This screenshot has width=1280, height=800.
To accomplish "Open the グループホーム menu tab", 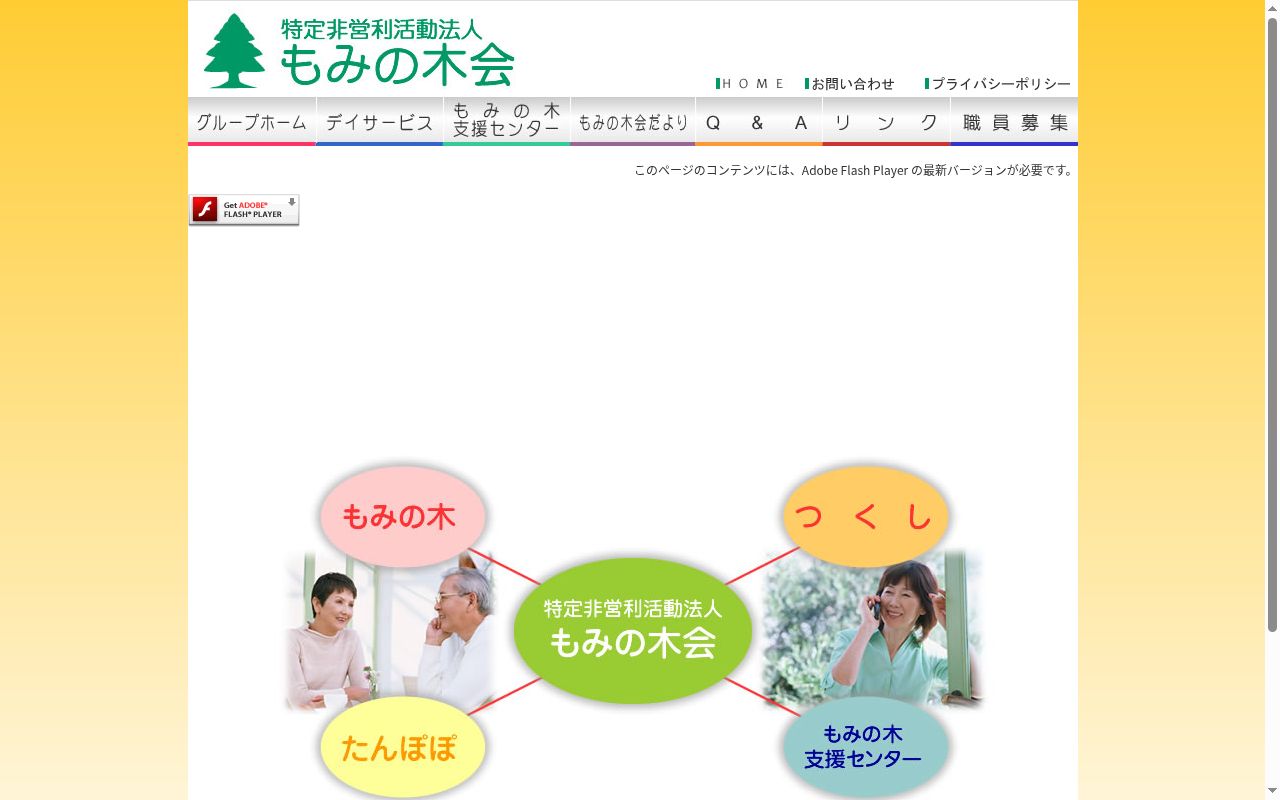I will pyautogui.click(x=252, y=122).
